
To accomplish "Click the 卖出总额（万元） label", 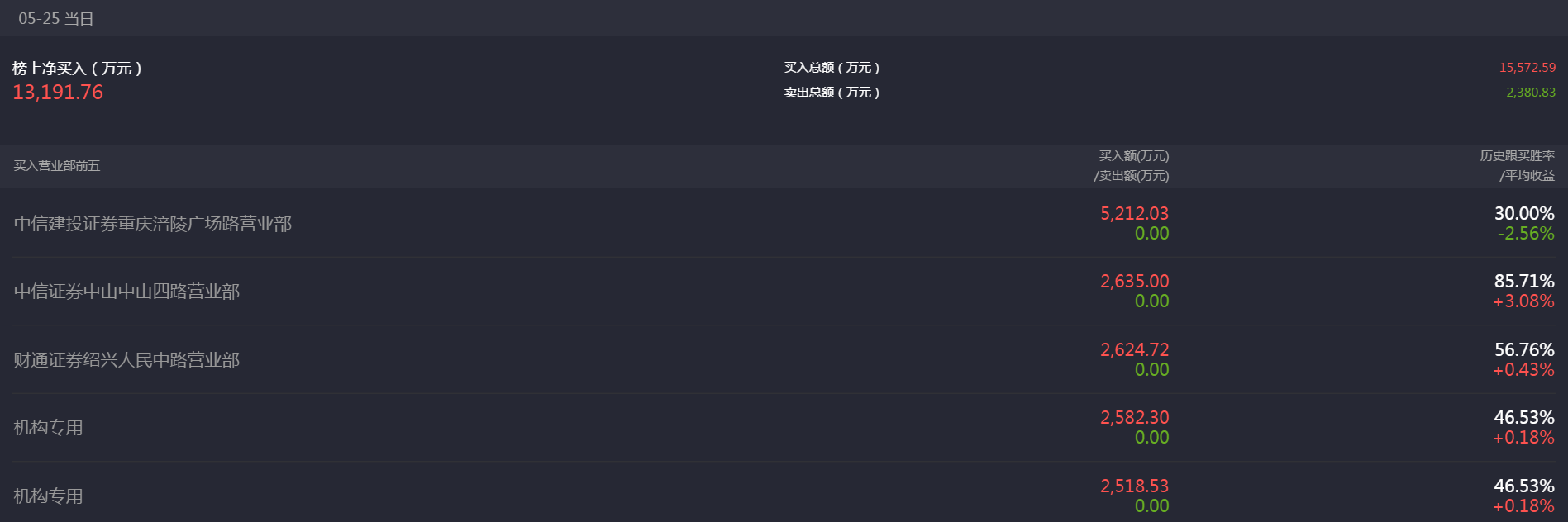I will [832, 93].
